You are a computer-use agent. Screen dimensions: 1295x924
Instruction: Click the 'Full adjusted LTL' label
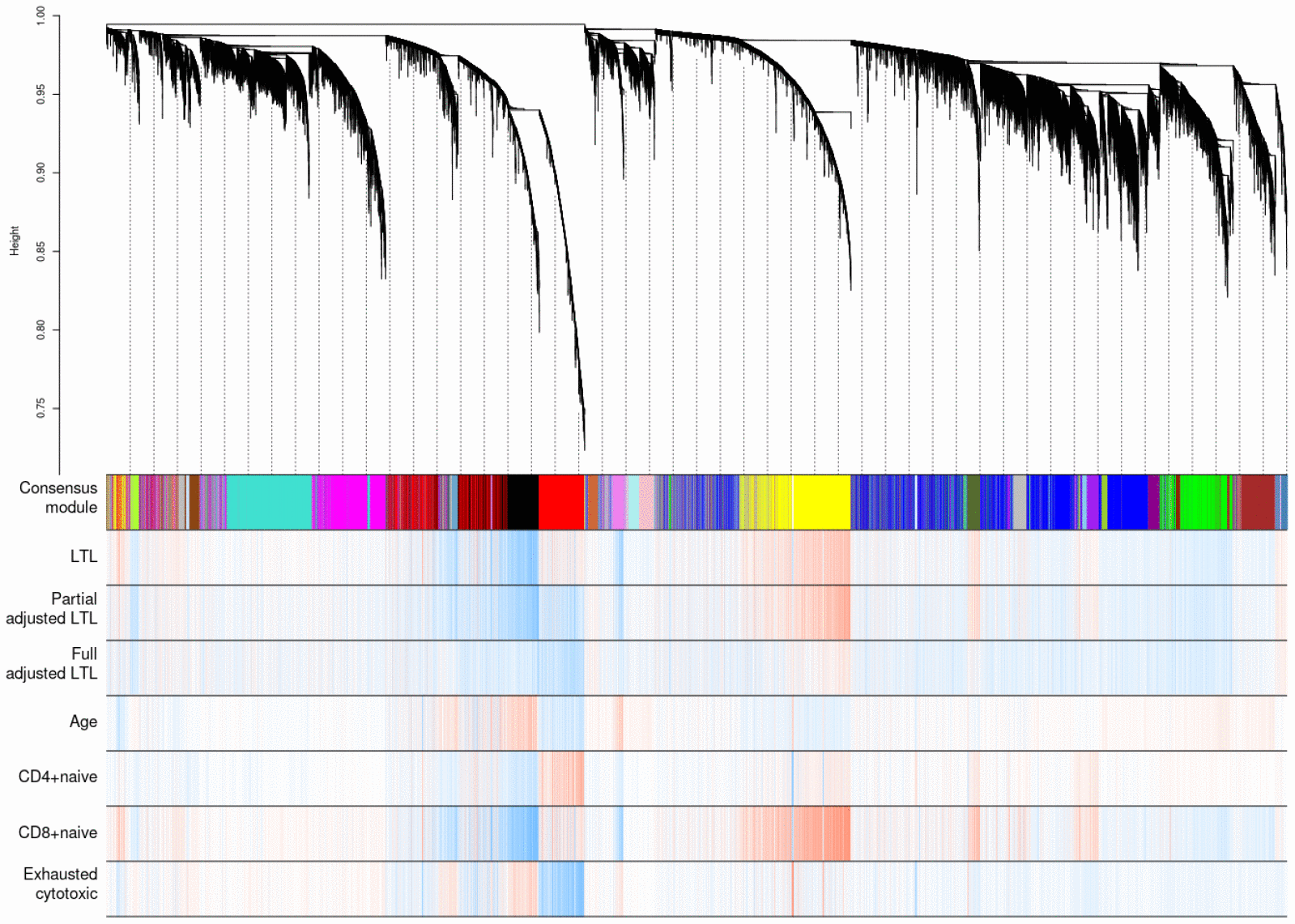[x=51, y=663]
